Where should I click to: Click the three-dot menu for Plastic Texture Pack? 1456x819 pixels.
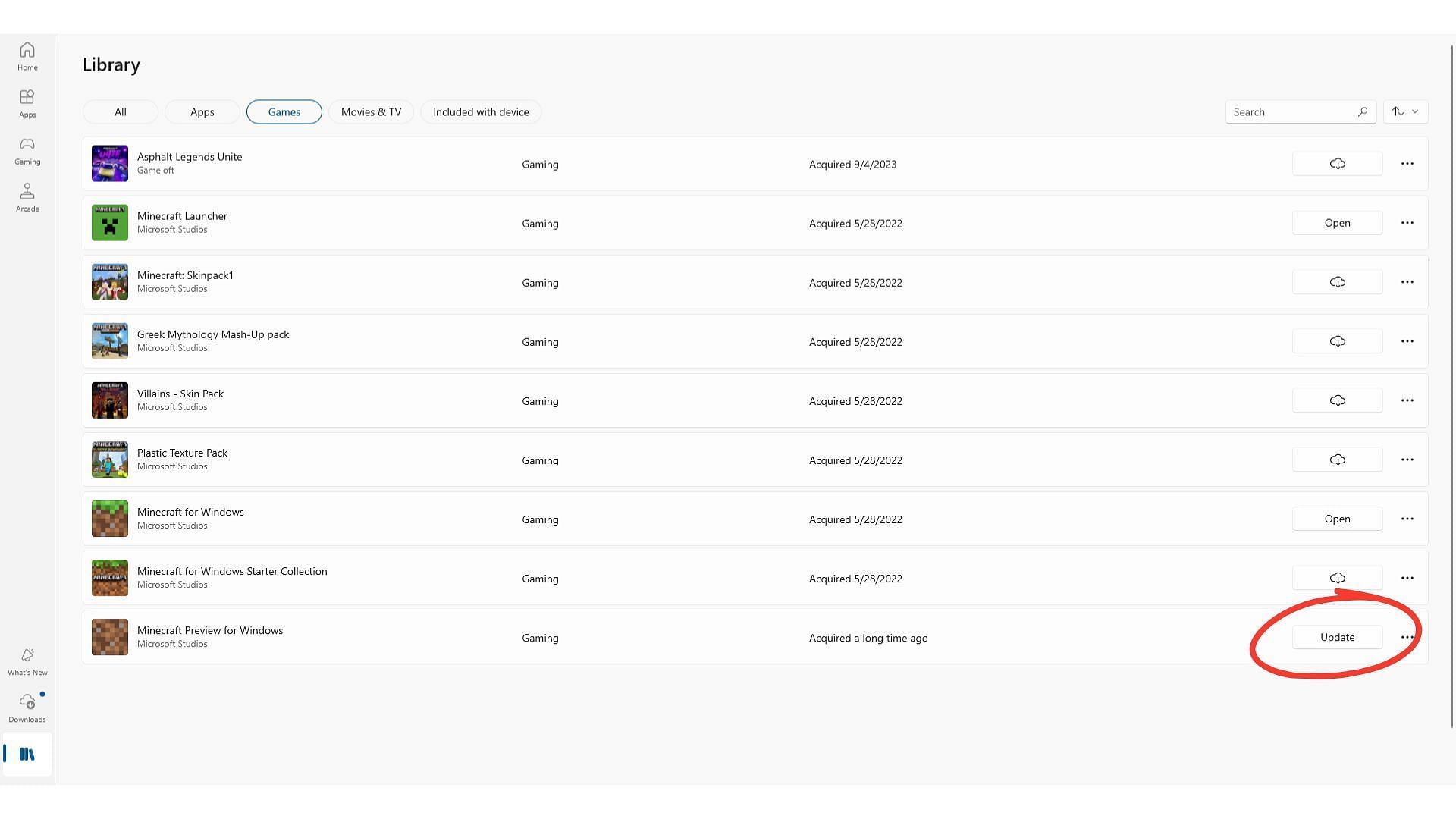(x=1407, y=459)
